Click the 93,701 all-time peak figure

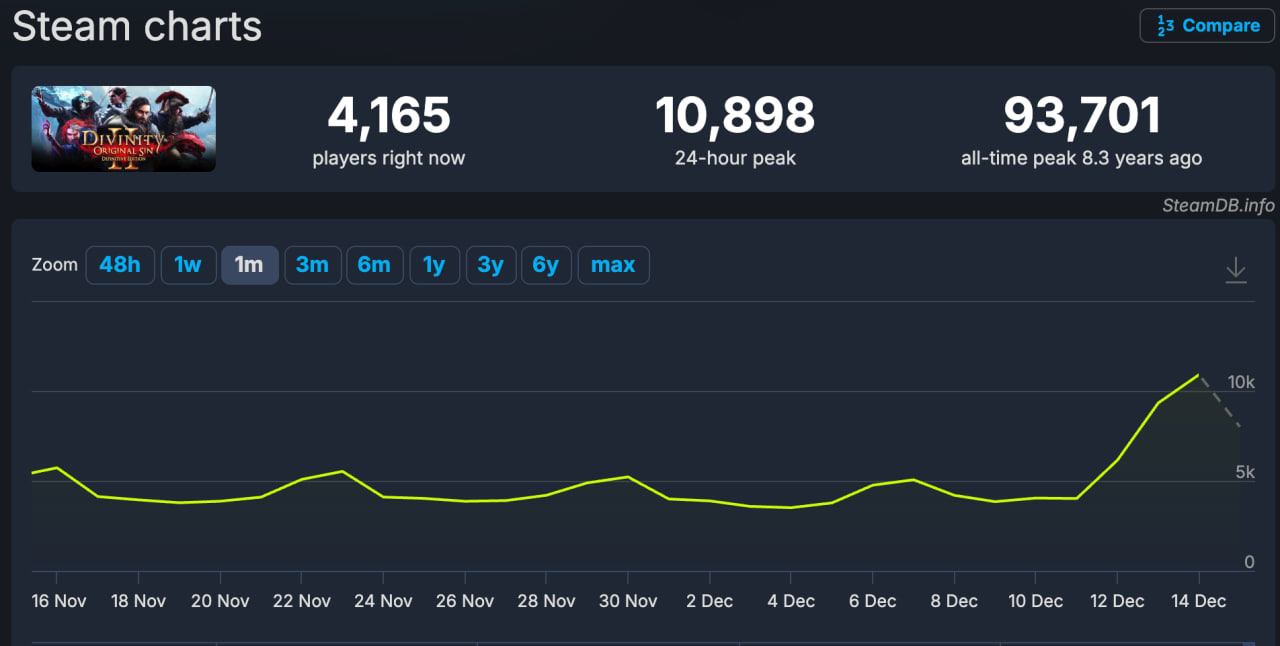pyautogui.click(x=1081, y=116)
